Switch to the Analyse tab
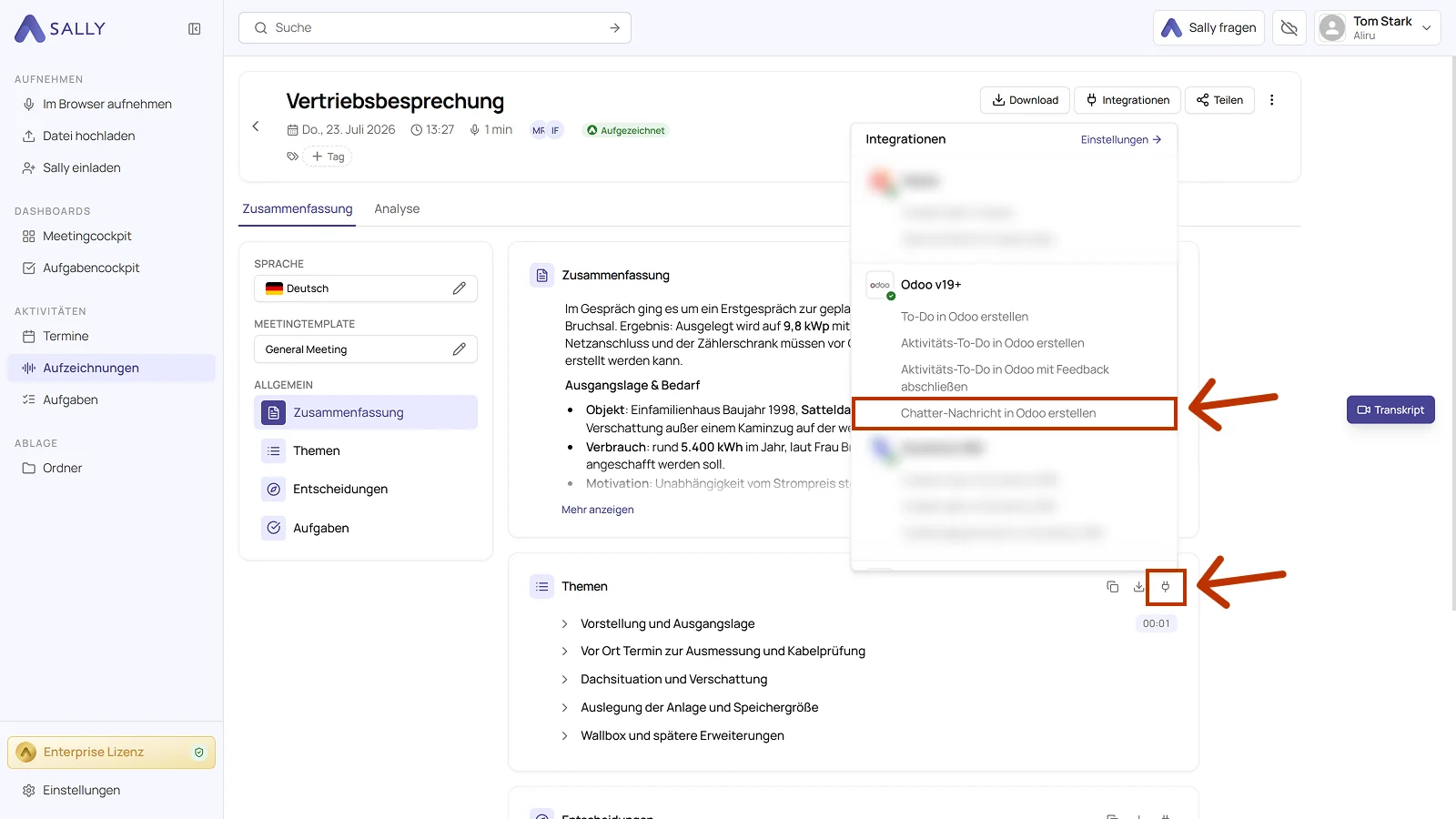Image resolution: width=1456 pixels, height=819 pixels. pos(397,209)
